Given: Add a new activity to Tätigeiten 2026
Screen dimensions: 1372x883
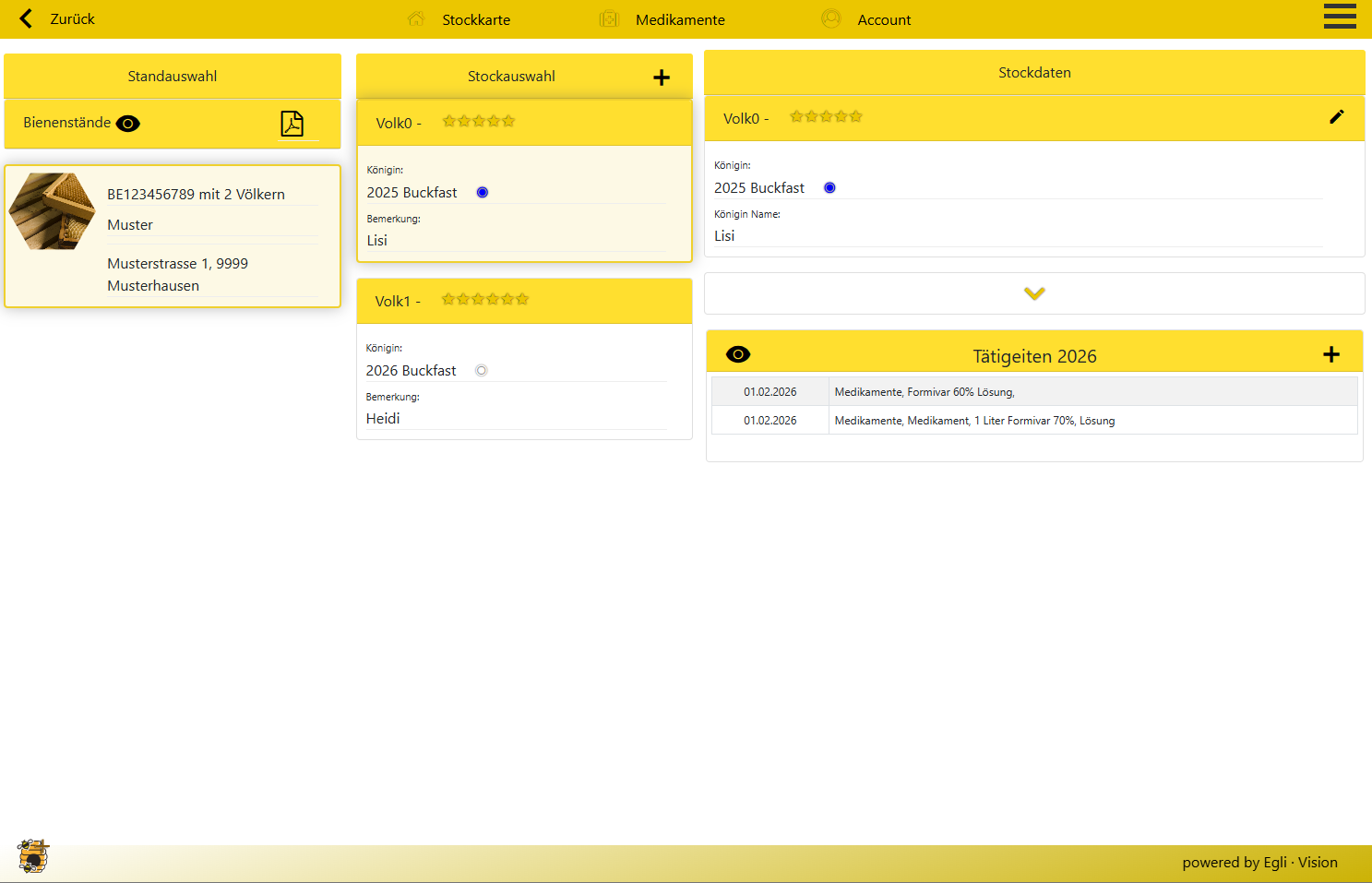Looking at the screenshot, I should [x=1330, y=355].
